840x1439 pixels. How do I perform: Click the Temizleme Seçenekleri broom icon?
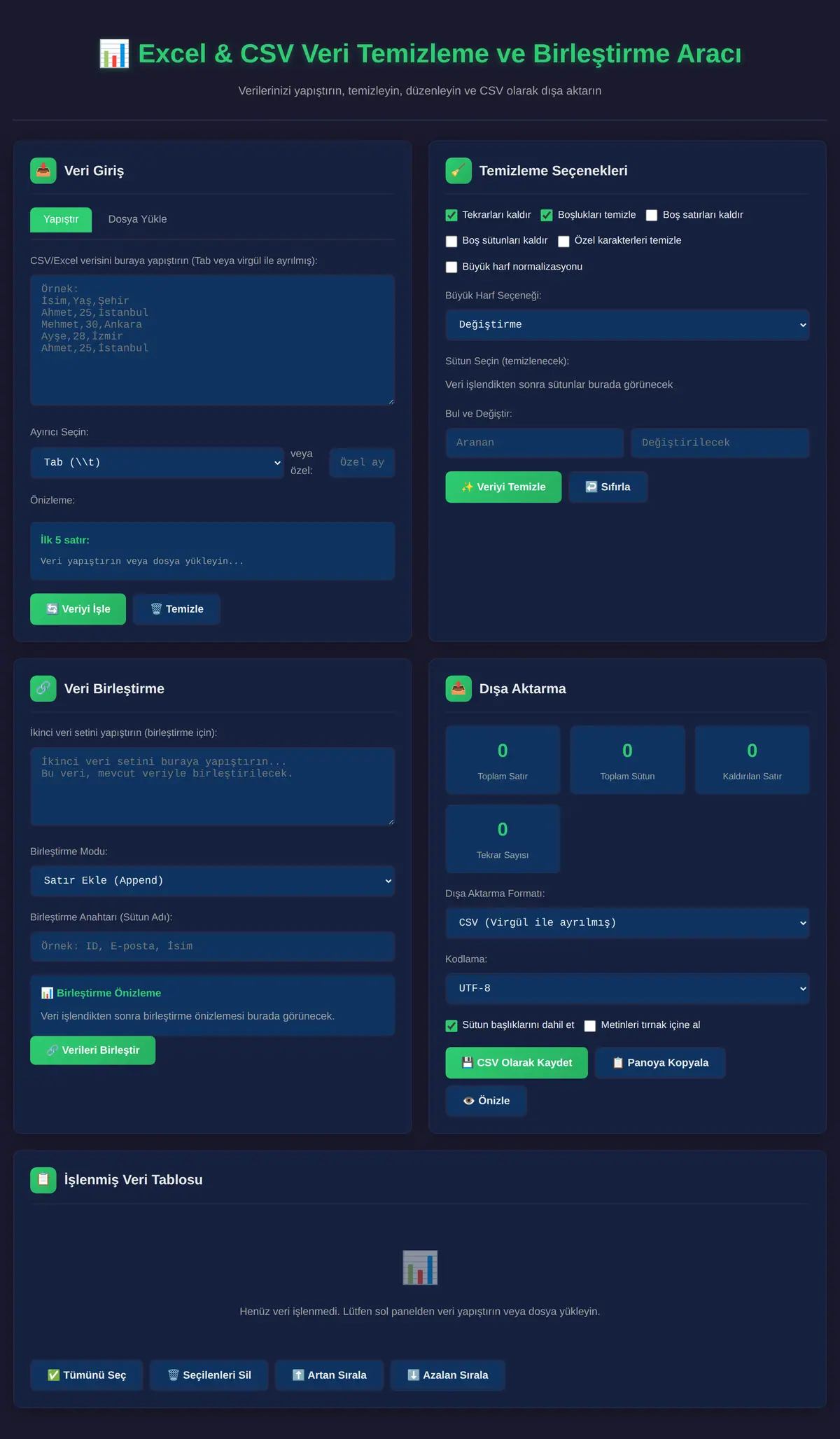point(458,171)
